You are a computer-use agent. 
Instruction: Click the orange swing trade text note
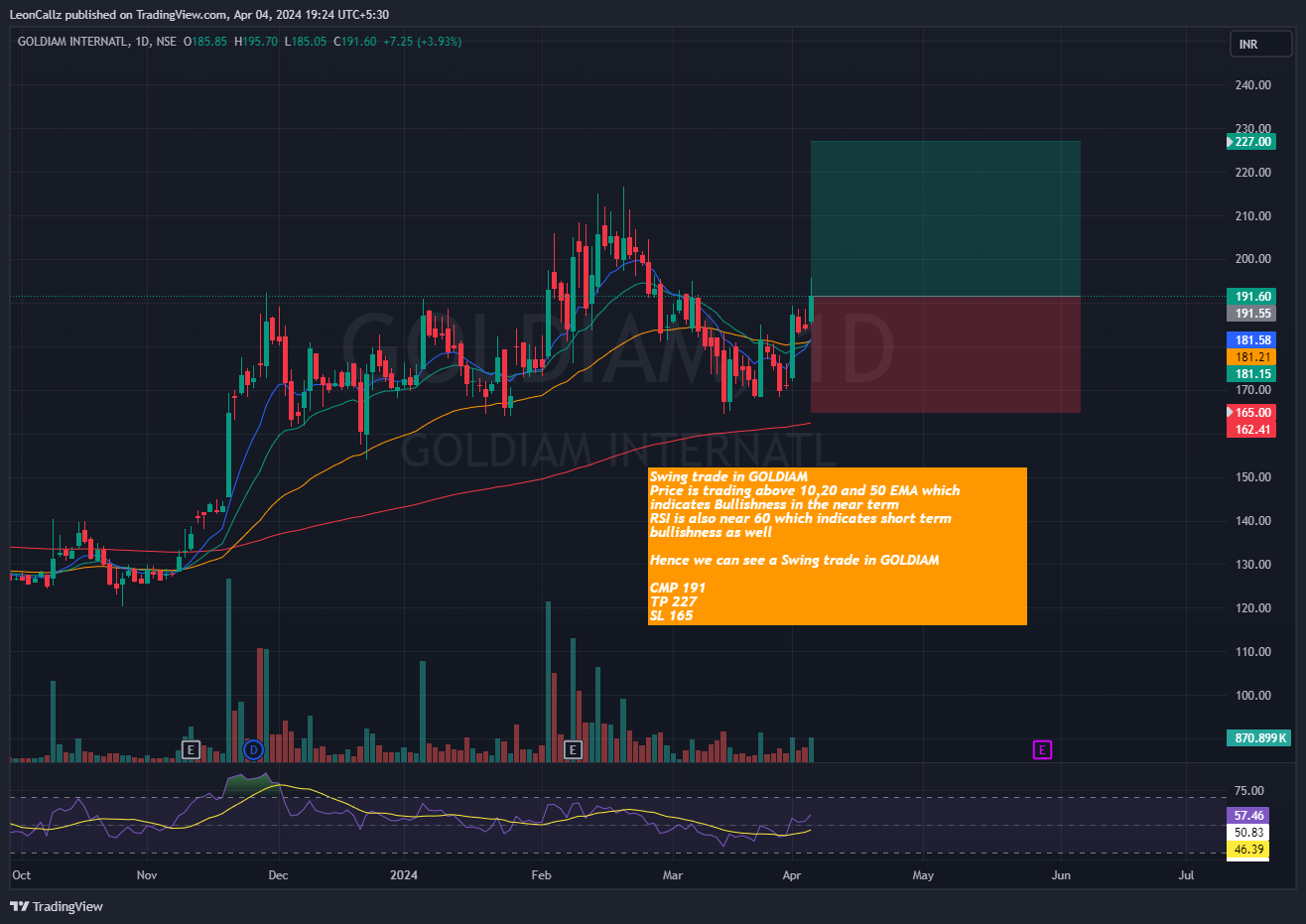(837, 546)
